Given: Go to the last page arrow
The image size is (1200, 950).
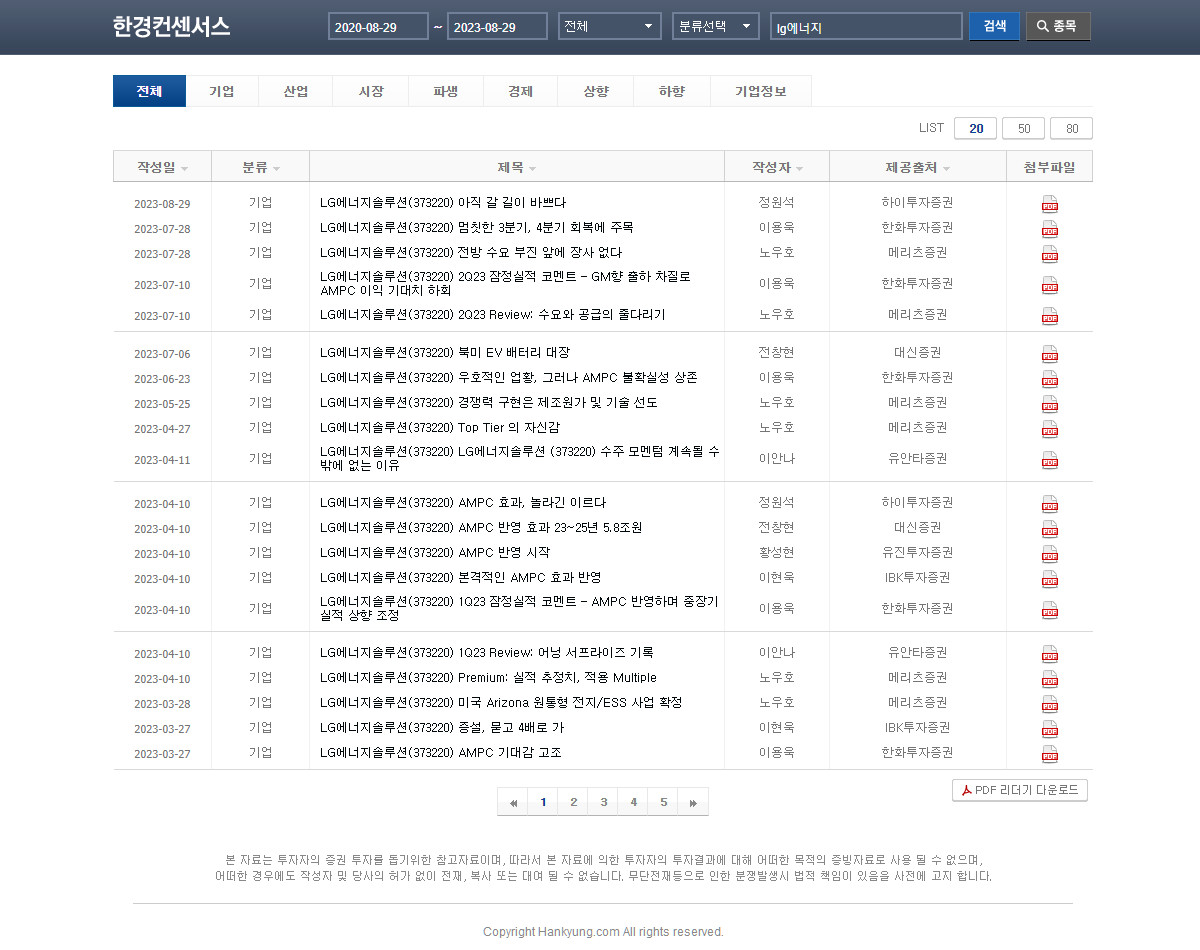Looking at the screenshot, I should pyautogui.click(x=693, y=802).
